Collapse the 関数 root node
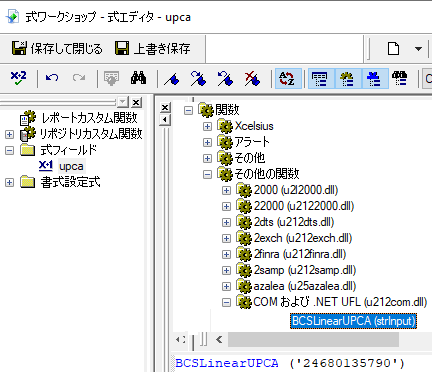The image size is (432, 372). pyautogui.click(x=188, y=110)
